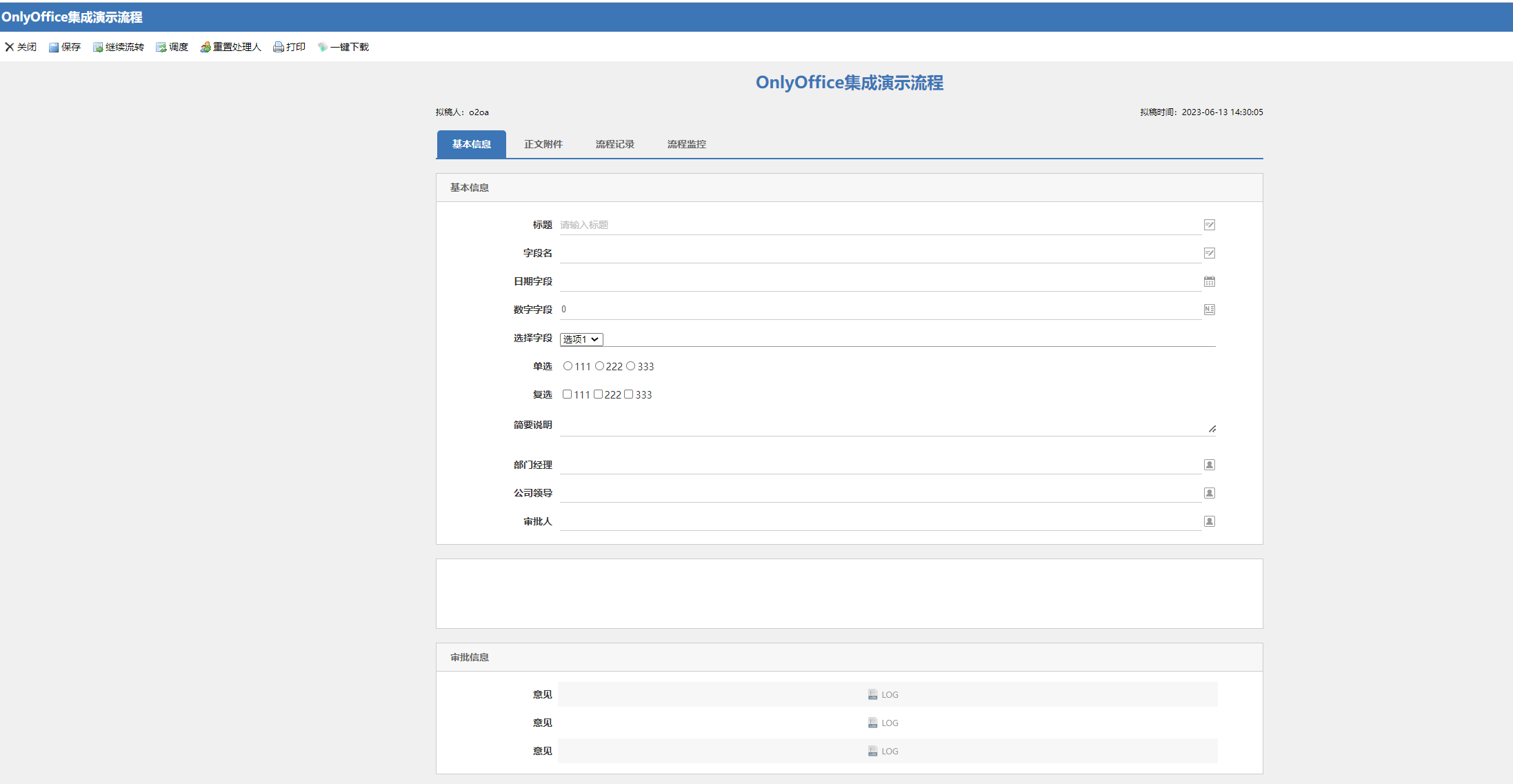Viewport: 1513px width, 784px height.
Task: Check the 111 checkbox in 复选
Action: pos(567,394)
